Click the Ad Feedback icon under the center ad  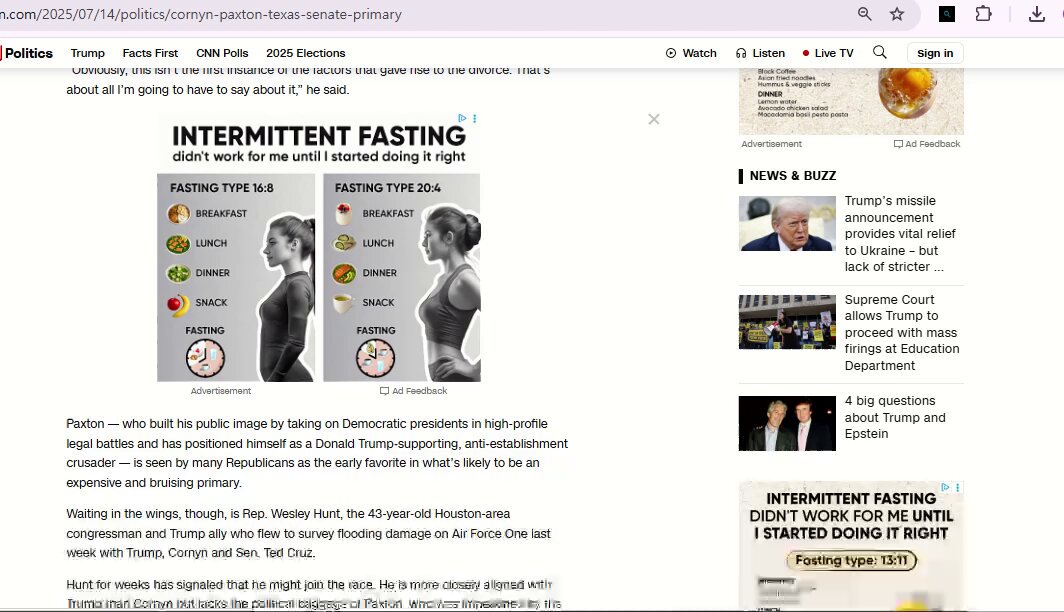click(x=384, y=391)
